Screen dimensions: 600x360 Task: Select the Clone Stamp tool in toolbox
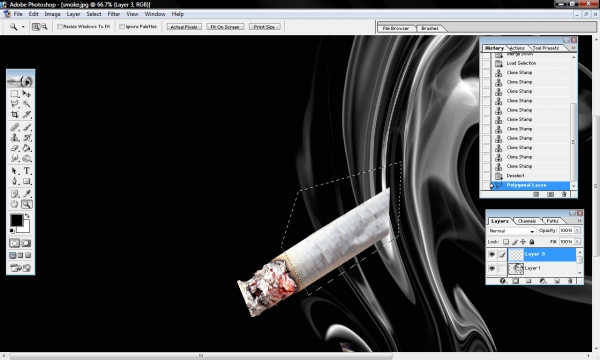tap(15, 138)
